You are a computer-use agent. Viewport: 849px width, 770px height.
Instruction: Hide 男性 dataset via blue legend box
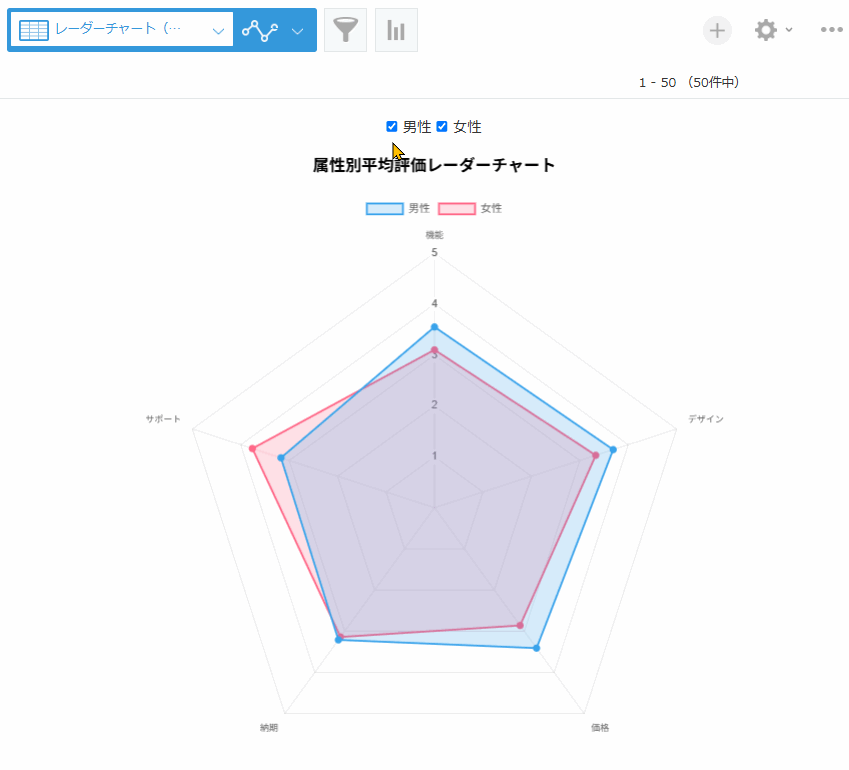coord(384,208)
